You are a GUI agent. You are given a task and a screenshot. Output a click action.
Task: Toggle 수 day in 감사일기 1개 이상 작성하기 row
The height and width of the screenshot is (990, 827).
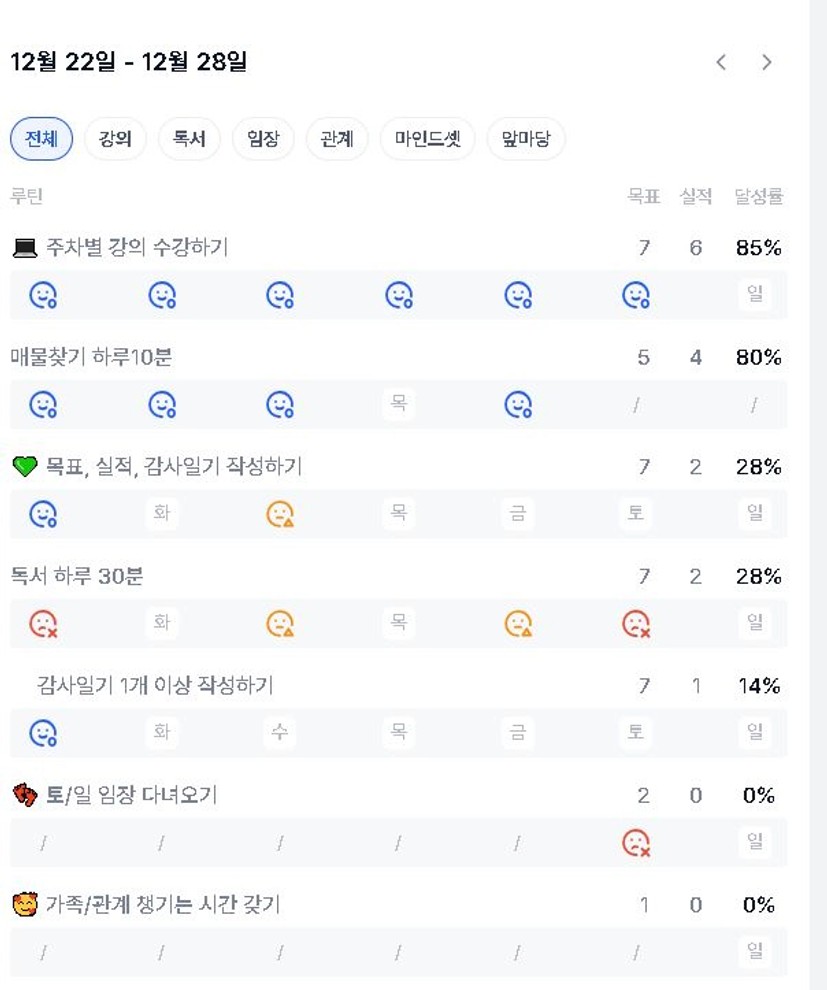point(280,733)
